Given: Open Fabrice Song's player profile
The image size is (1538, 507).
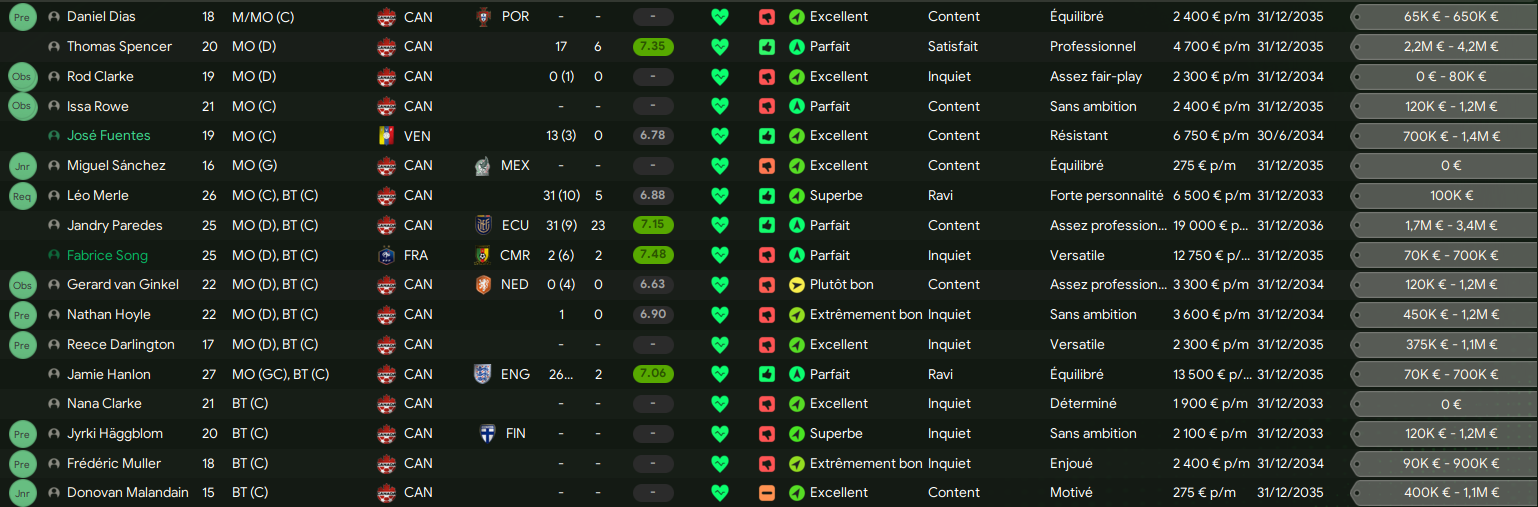Looking at the screenshot, I should (x=106, y=256).
